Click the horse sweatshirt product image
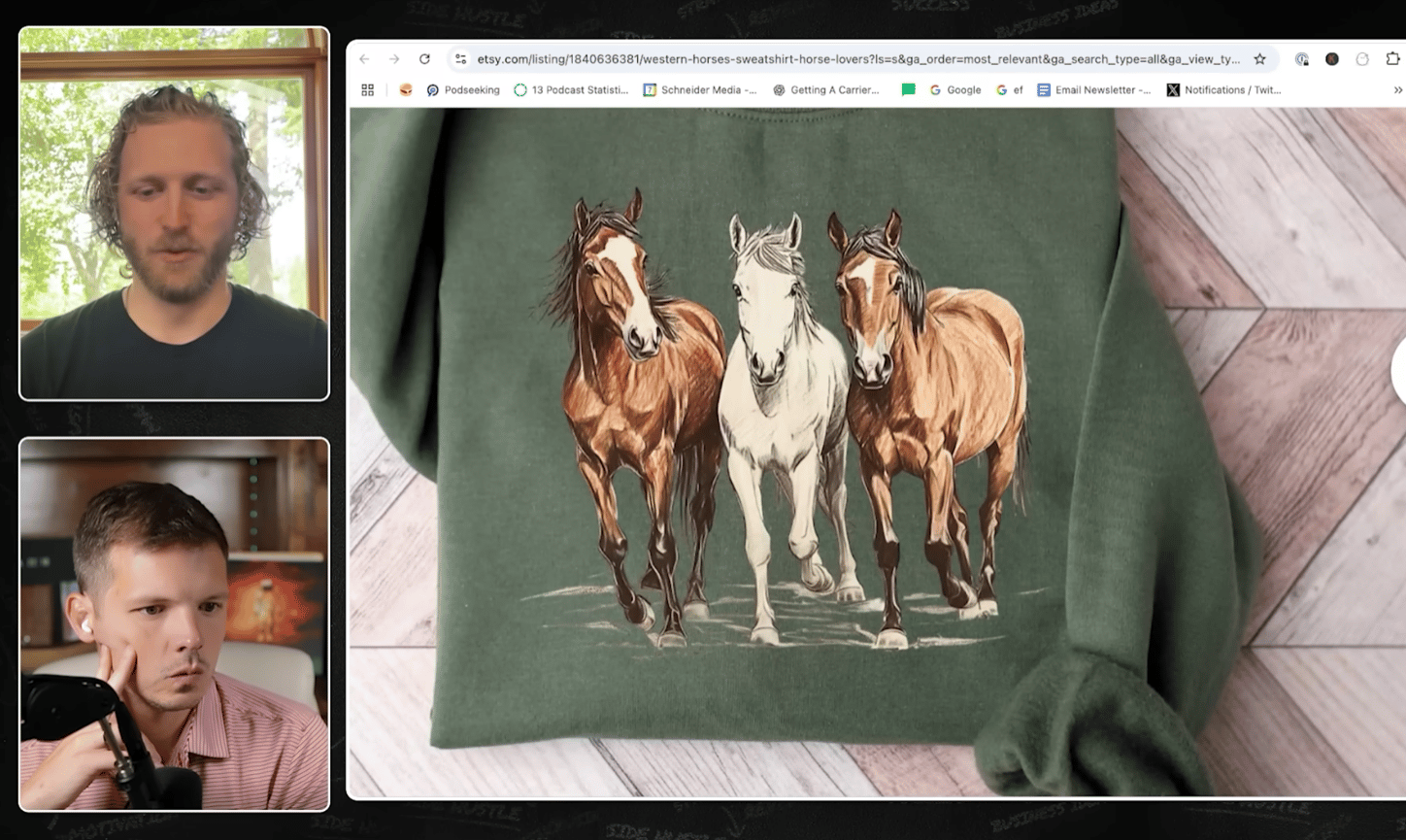The image size is (1406, 840). [877, 452]
